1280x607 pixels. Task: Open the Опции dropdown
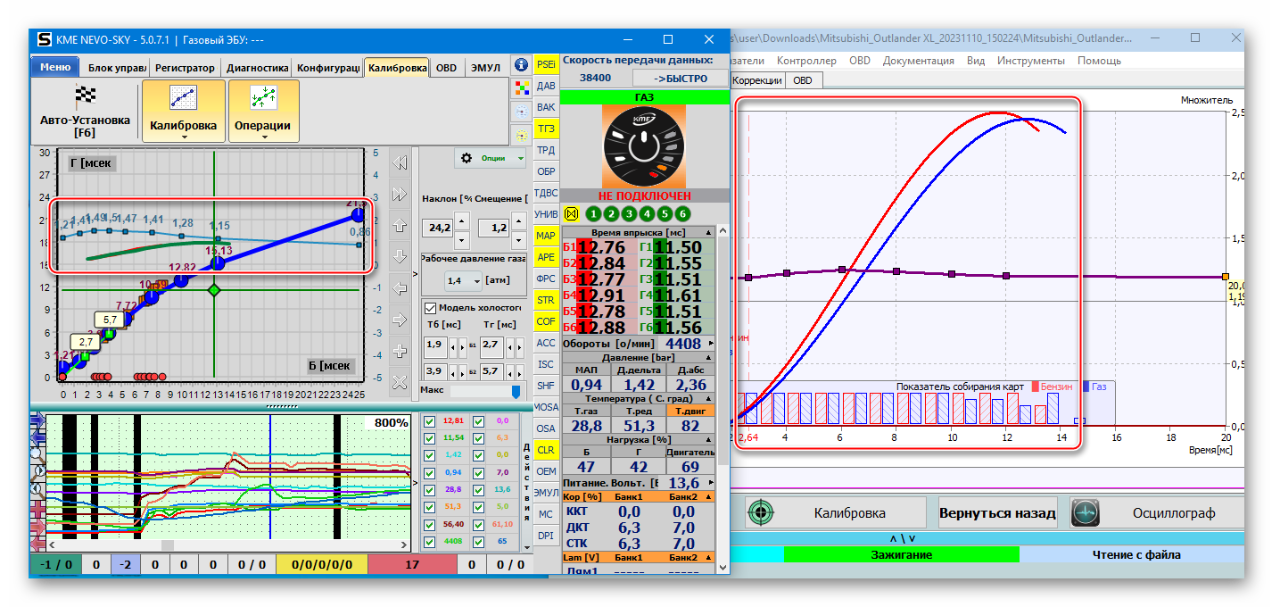coord(490,158)
